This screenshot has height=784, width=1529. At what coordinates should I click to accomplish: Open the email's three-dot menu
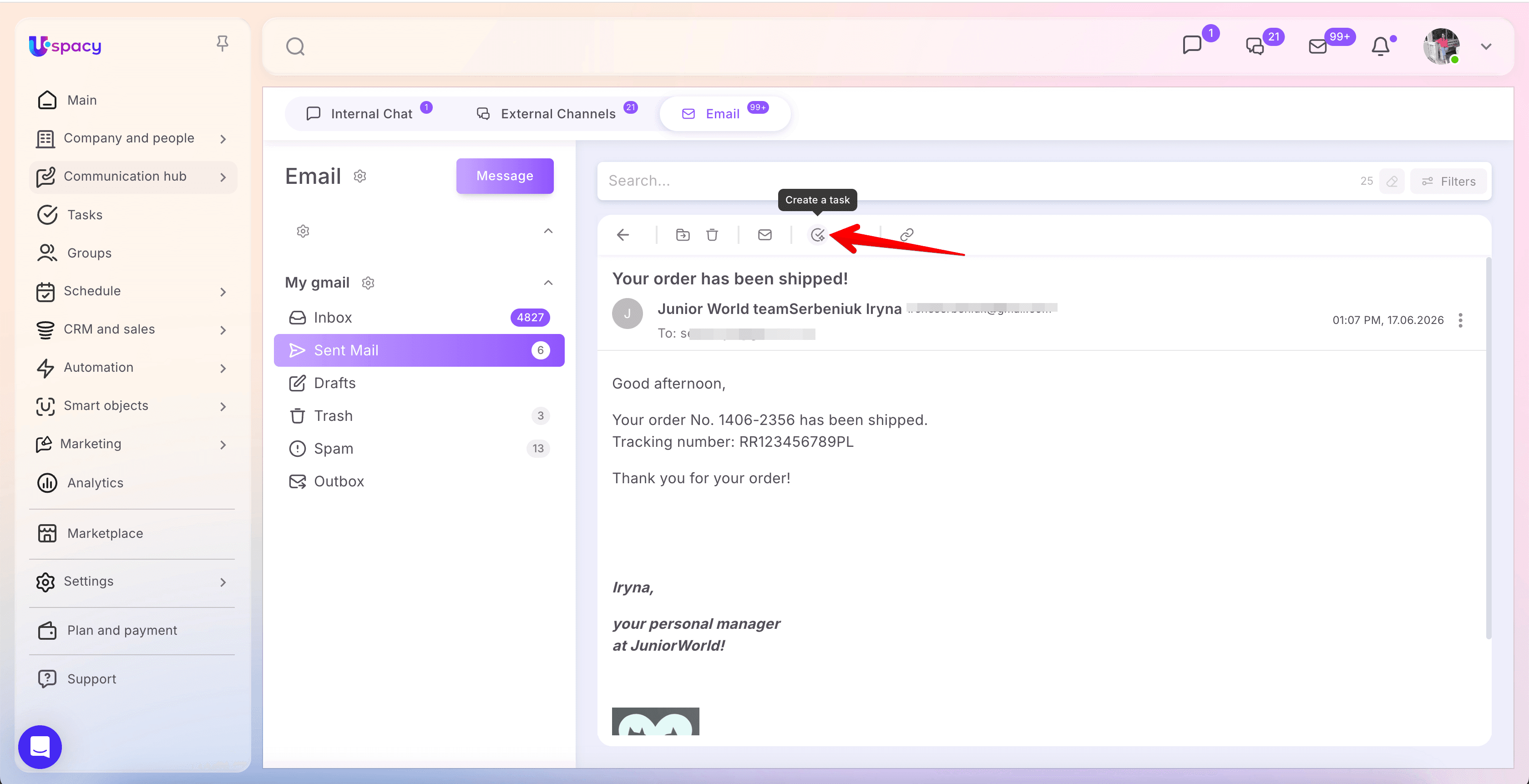tap(1460, 320)
